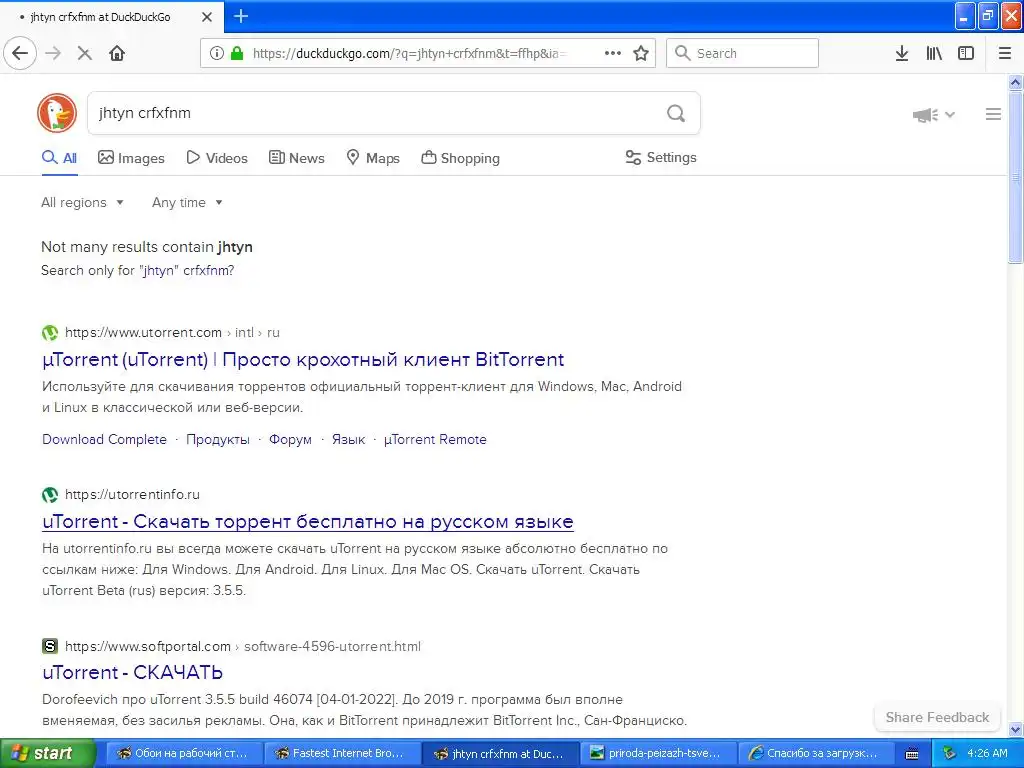1024x768 pixels.
Task: Open the Windows start button
Action: [48, 753]
